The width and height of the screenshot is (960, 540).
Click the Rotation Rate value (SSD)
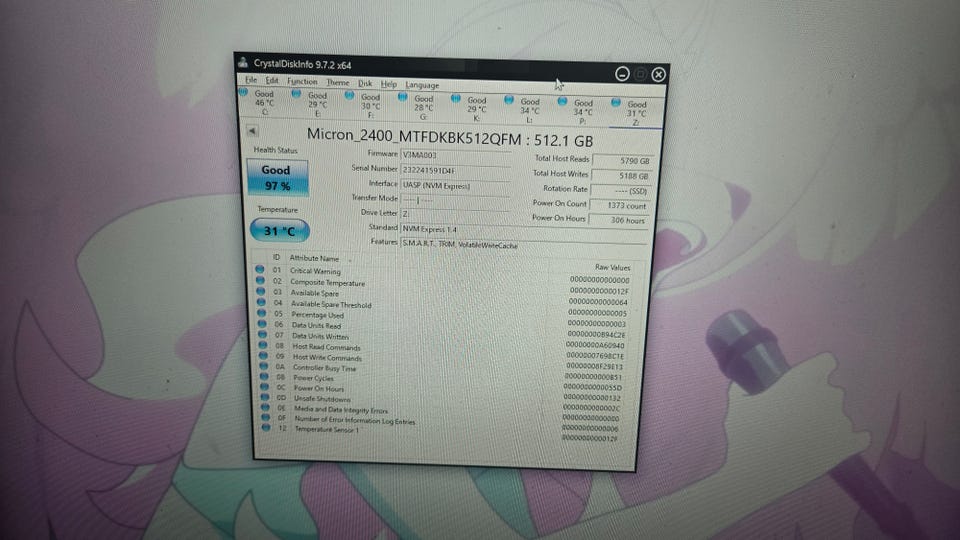click(x=620, y=190)
